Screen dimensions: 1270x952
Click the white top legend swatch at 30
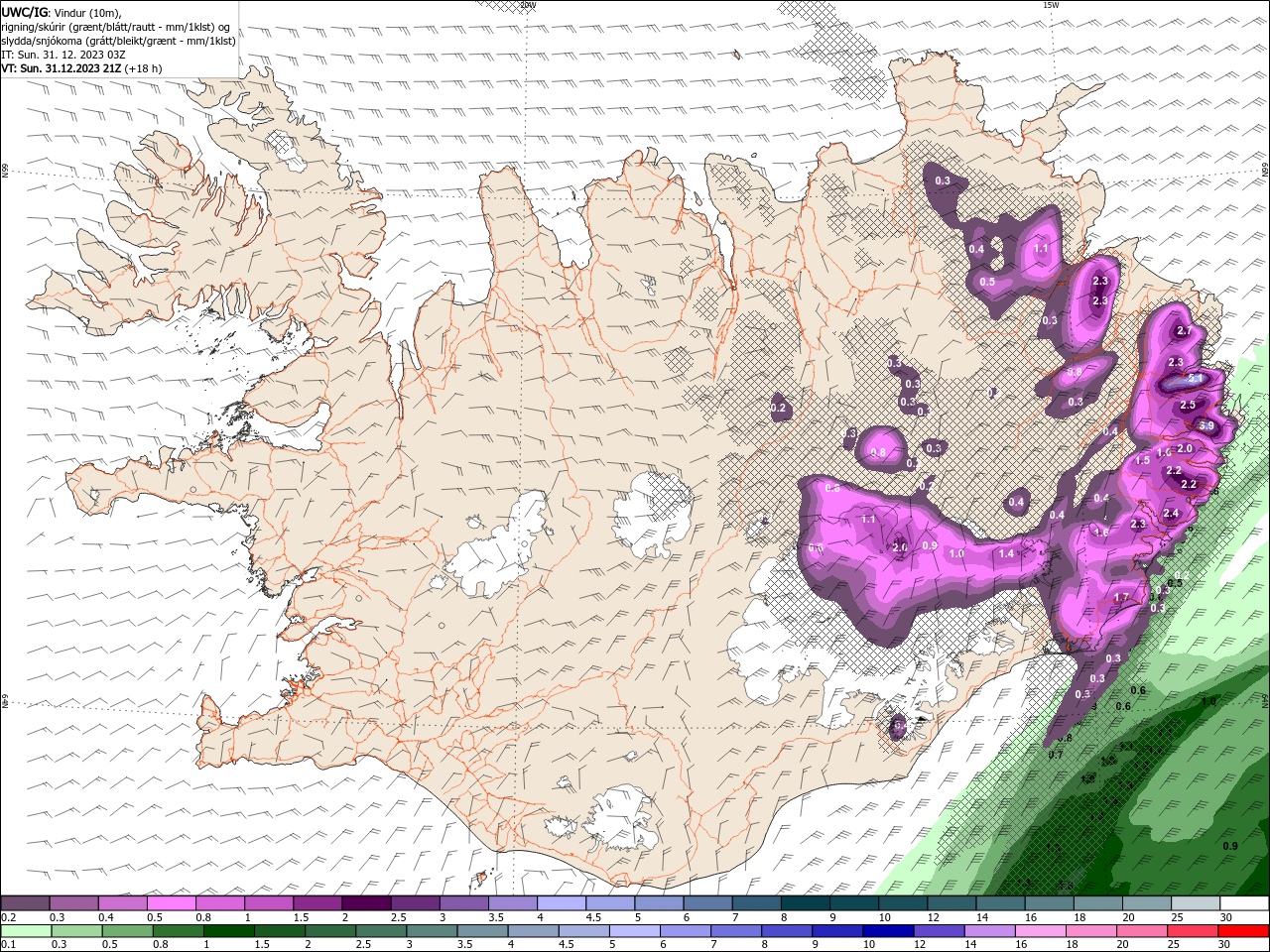click(1244, 903)
